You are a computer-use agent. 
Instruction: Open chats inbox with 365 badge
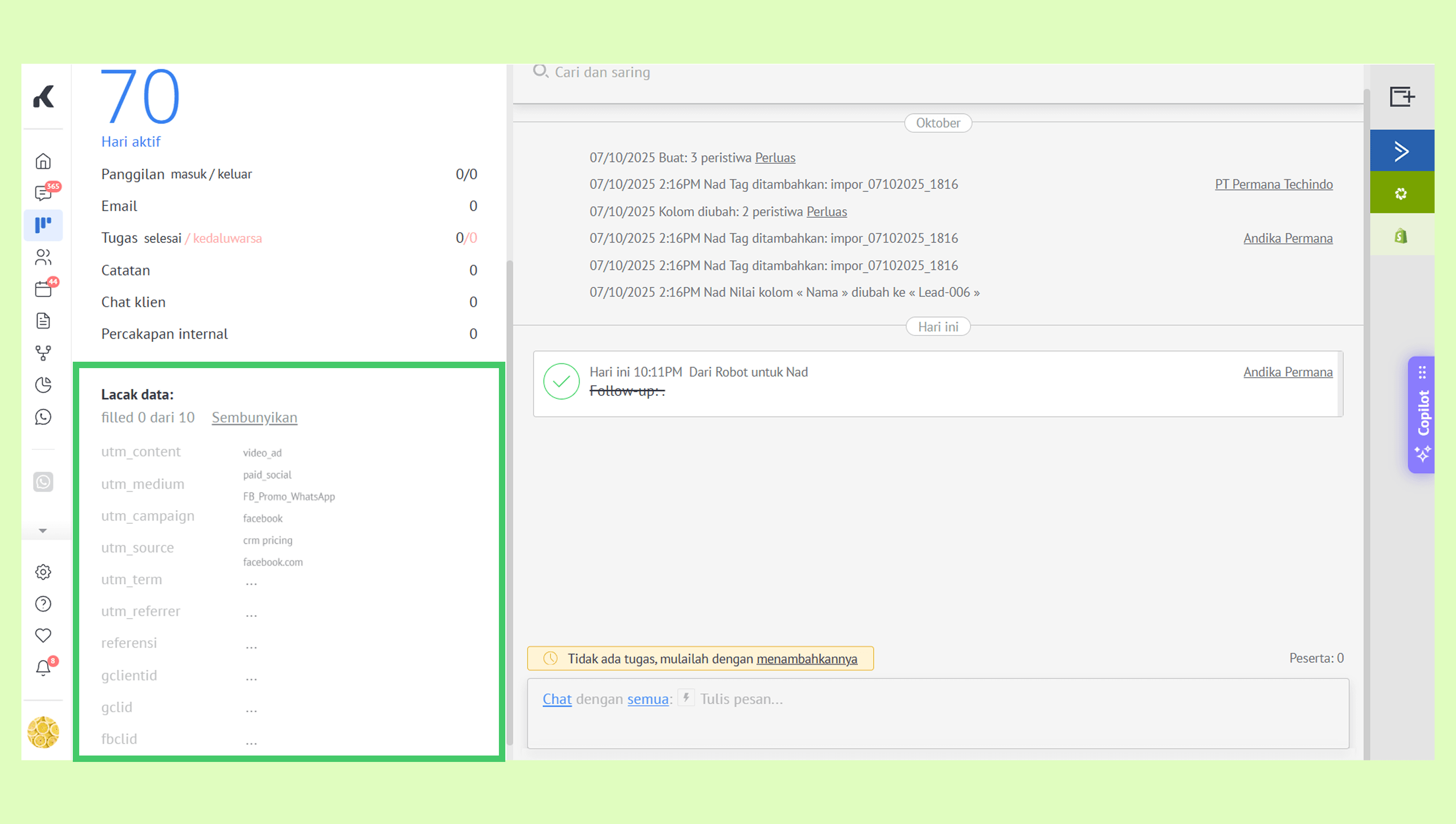pos(43,193)
